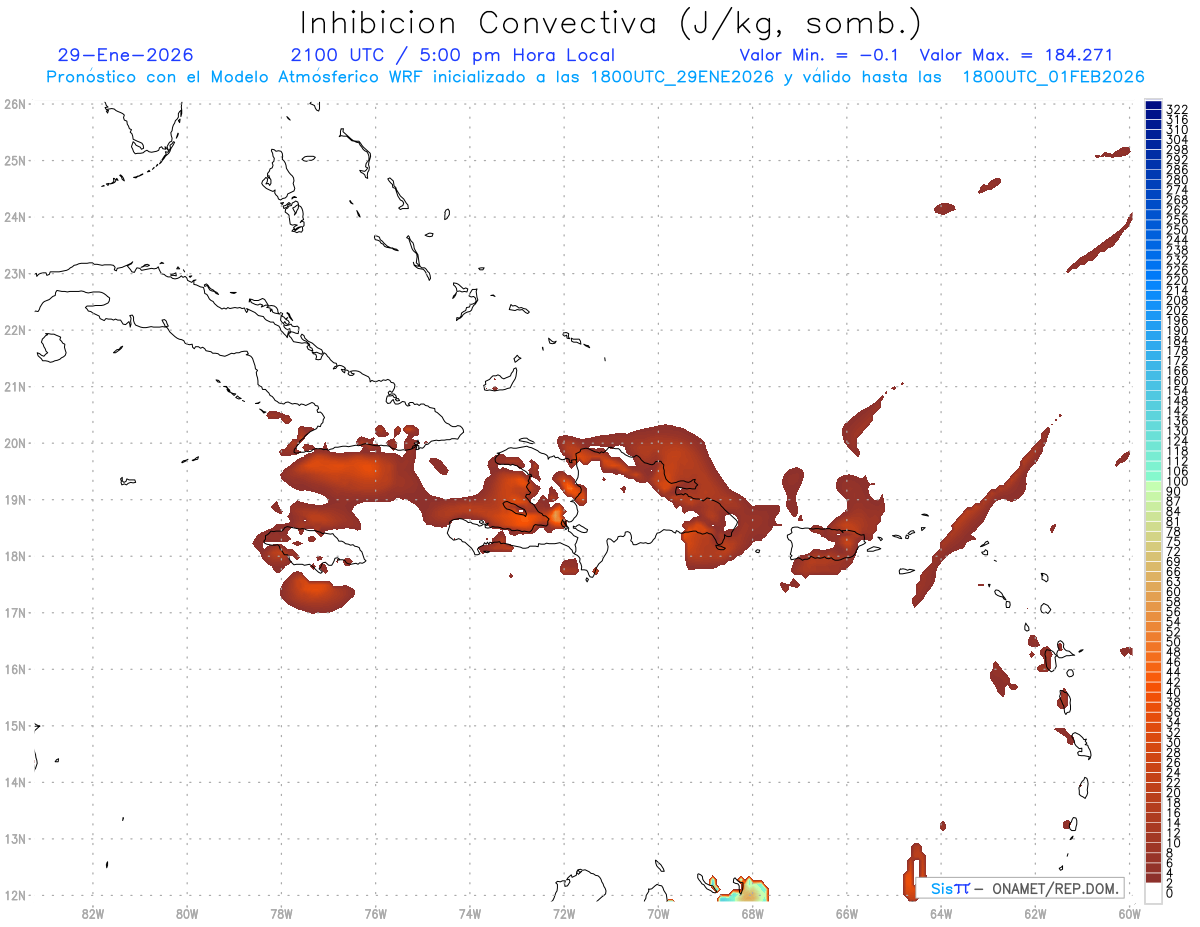Click the 24N latitude axis label
The width and height of the screenshot is (1200, 927).
click(14, 217)
